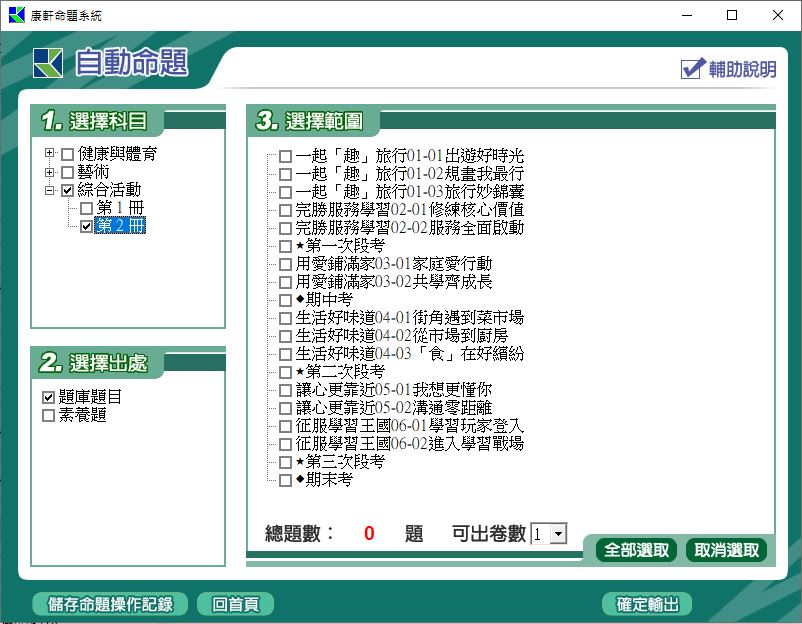This screenshot has width=802, height=624.
Task: Click the 確定輸出 confirm output button
Action: (647, 604)
